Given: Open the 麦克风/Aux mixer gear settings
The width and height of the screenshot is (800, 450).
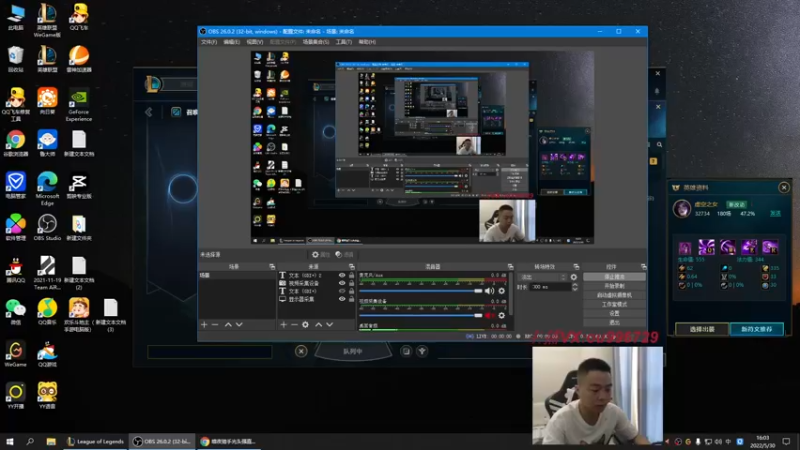Looking at the screenshot, I should [x=502, y=291].
